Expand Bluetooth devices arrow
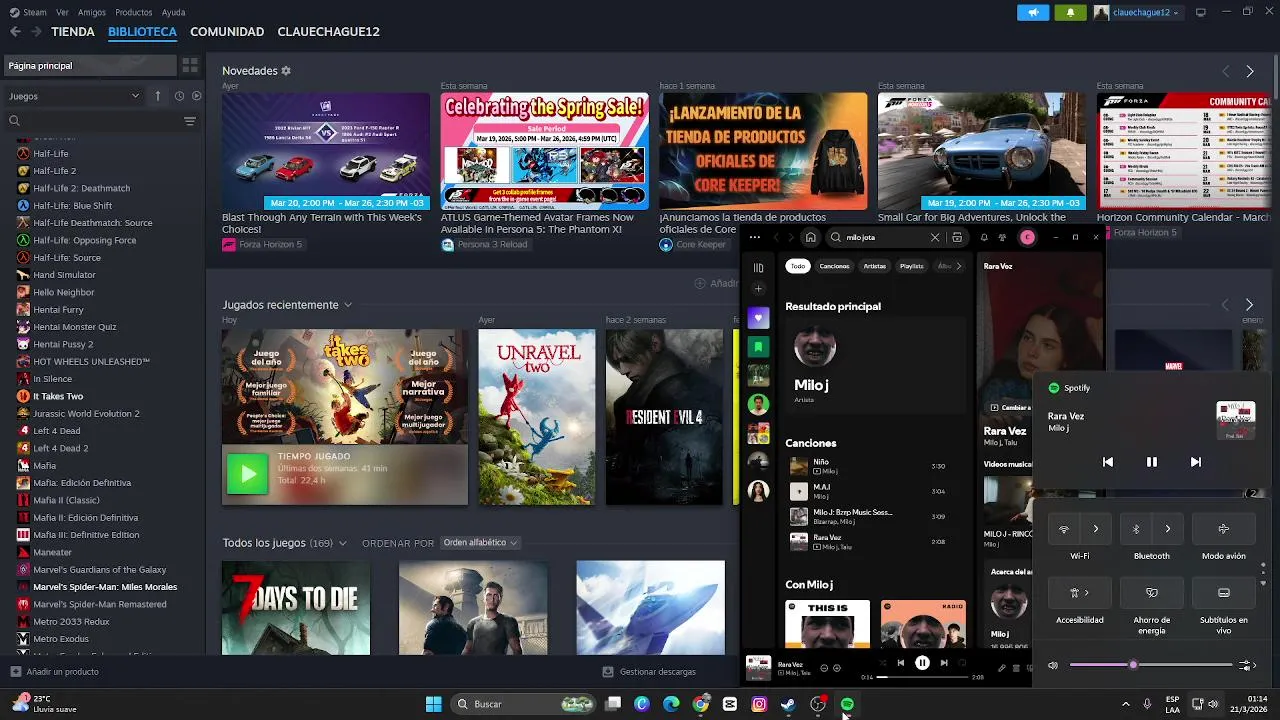Viewport: 1280px width, 720px height. click(x=1168, y=529)
